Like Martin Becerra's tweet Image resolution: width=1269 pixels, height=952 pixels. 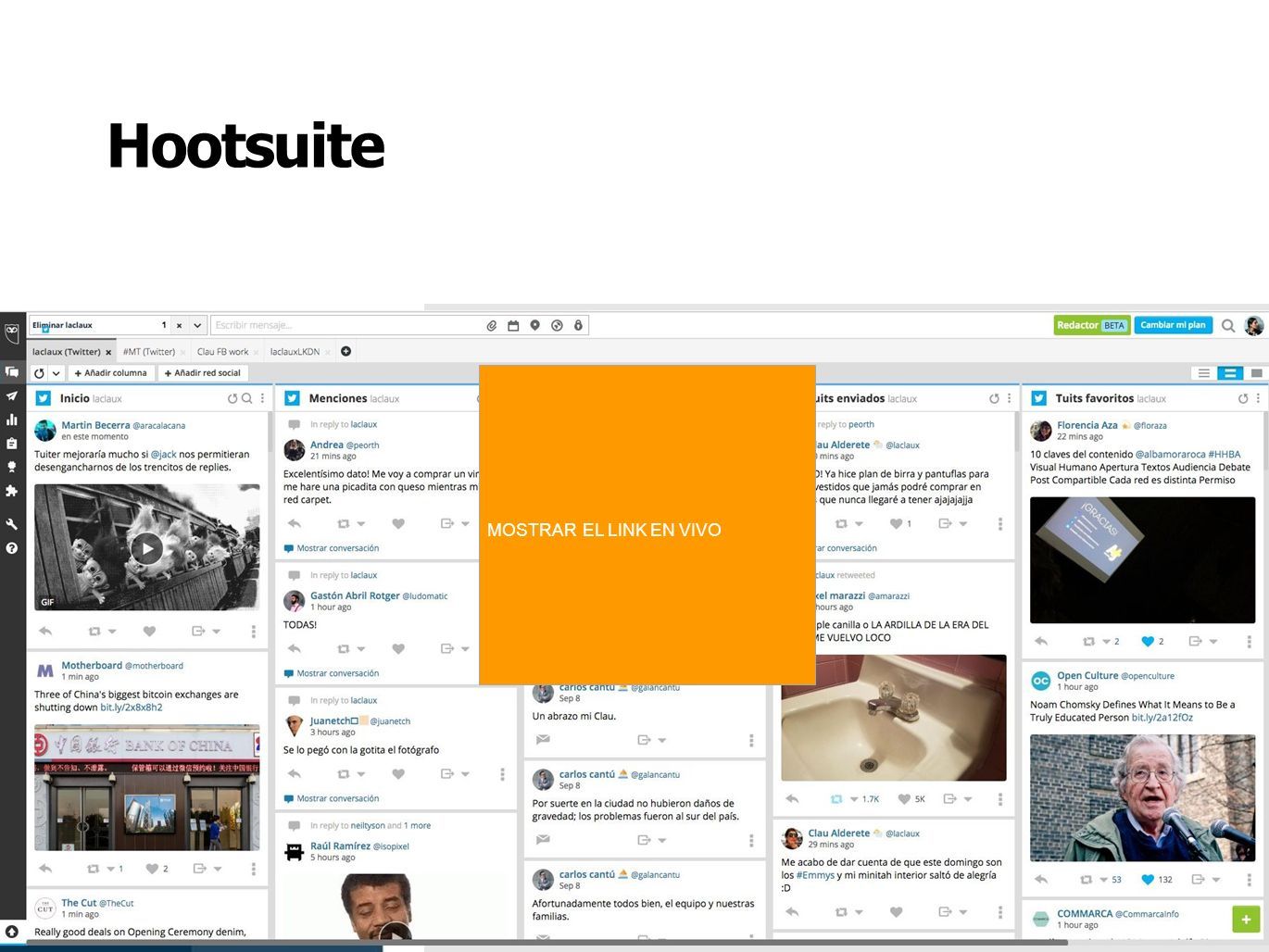tap(149, 632)
